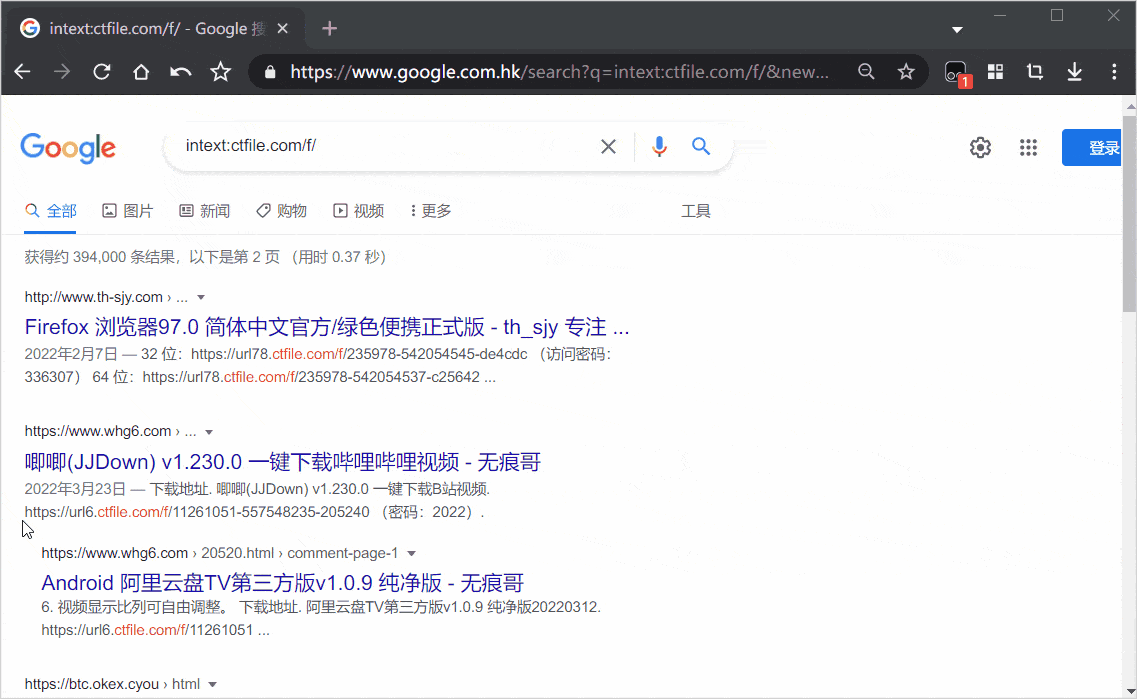The image size is (1137, 699).
Task: Start Google voice search microphone
Action: pos(658,147)
